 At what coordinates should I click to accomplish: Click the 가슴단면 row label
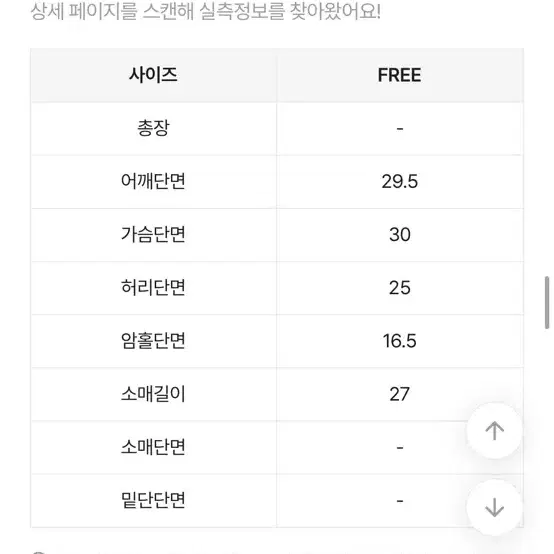153,235
